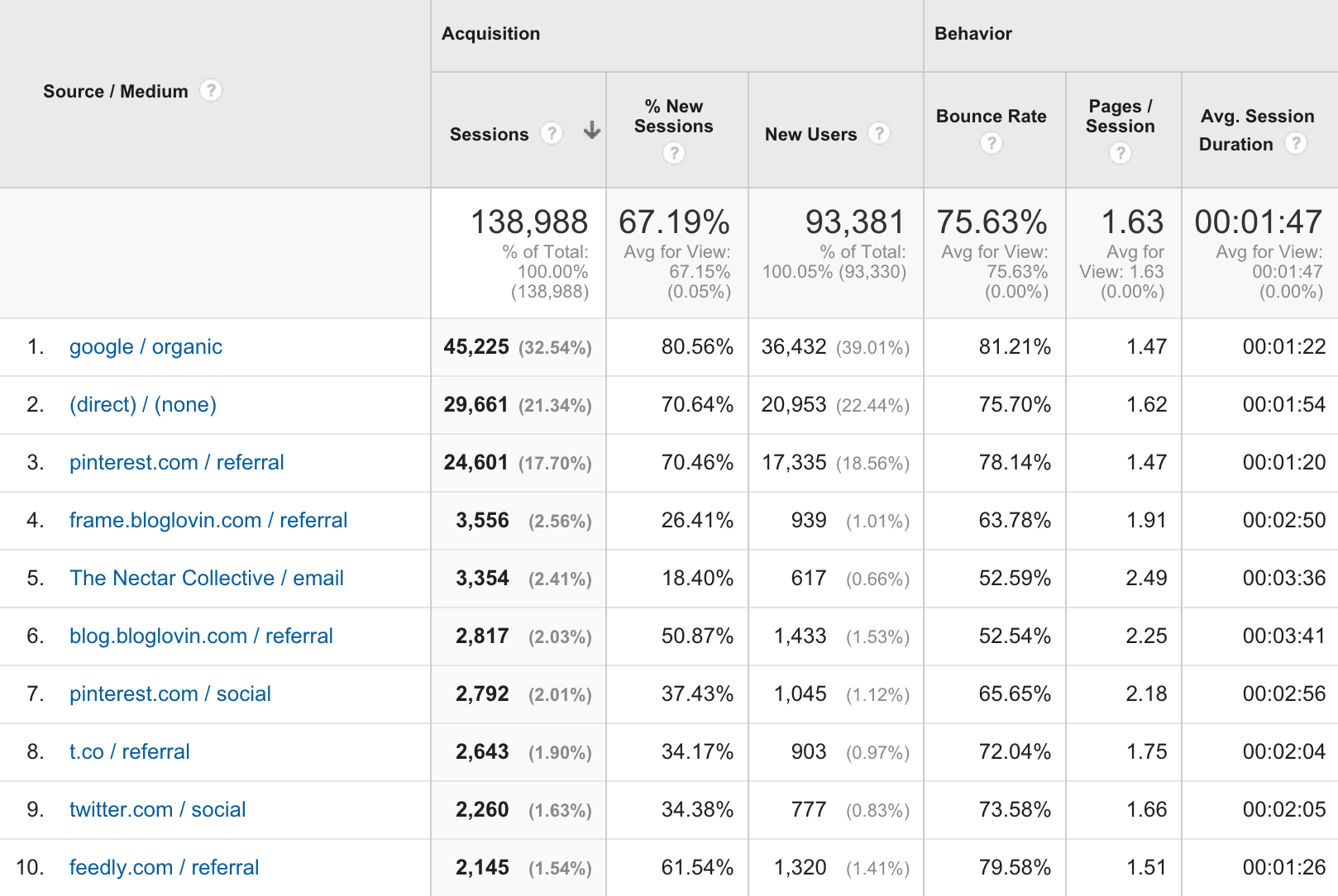Screen dimensions: 1338x896
Task: Click sessions value 24,601 for pinterest referral
Action: (475, 462)
